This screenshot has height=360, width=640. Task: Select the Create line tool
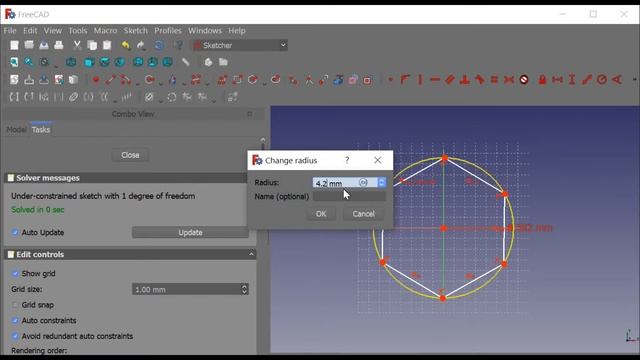110,80
